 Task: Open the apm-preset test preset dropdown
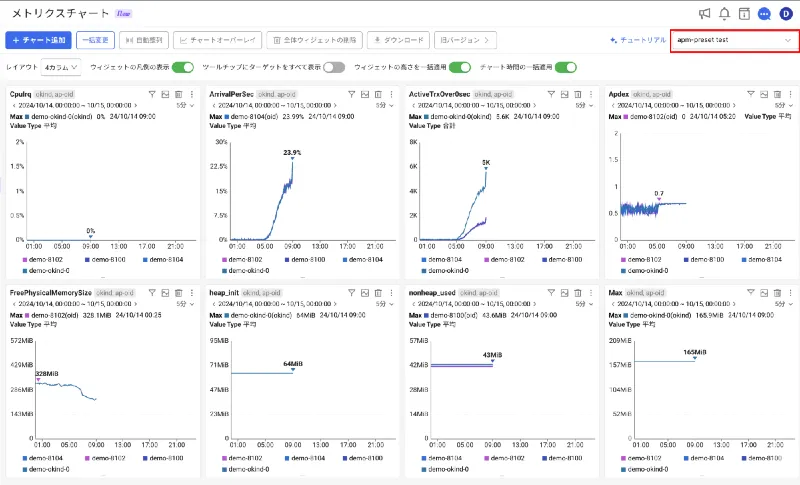pos(734,40)
